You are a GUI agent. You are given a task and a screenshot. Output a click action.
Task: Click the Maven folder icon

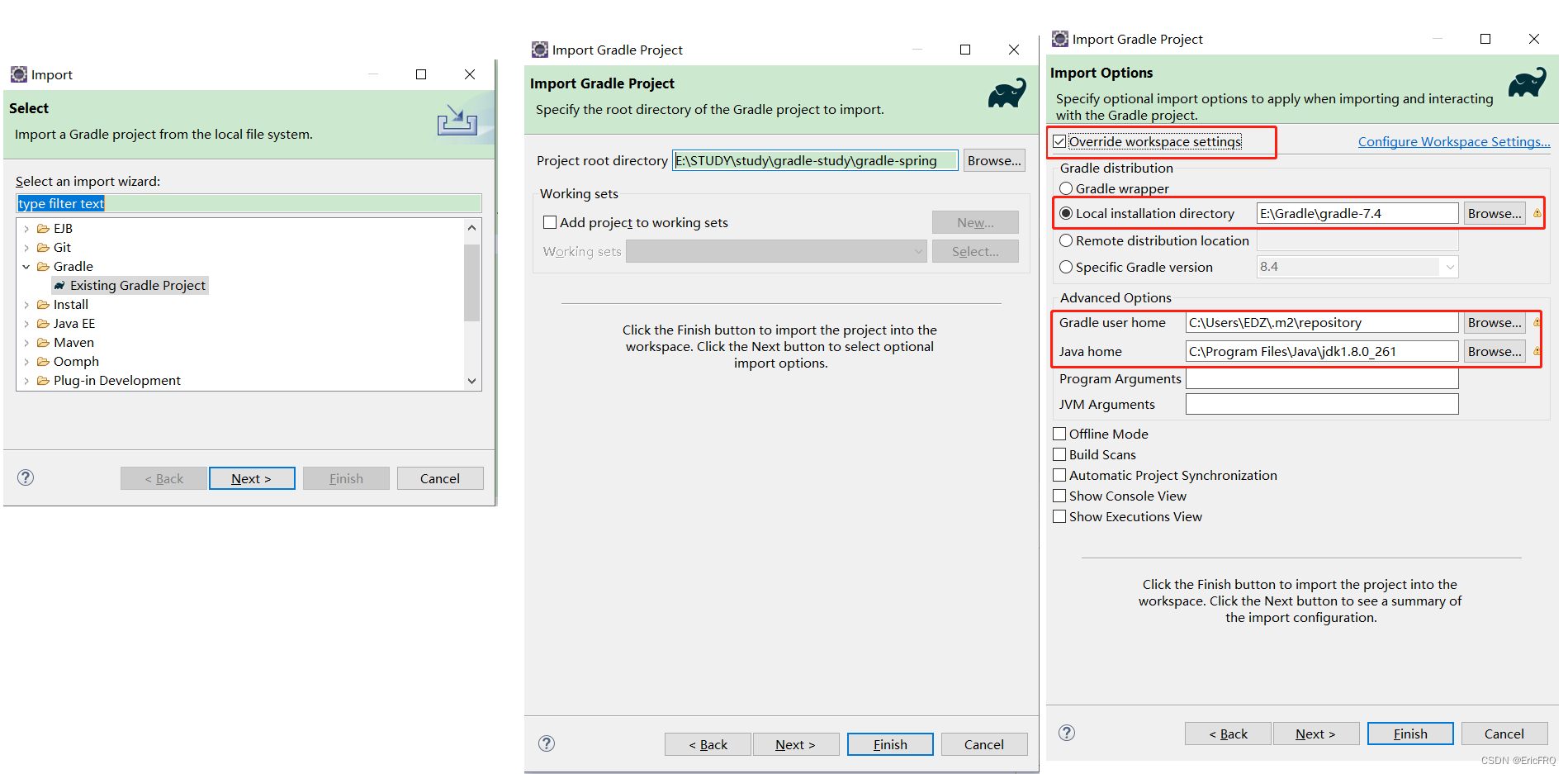pos(43,343)
